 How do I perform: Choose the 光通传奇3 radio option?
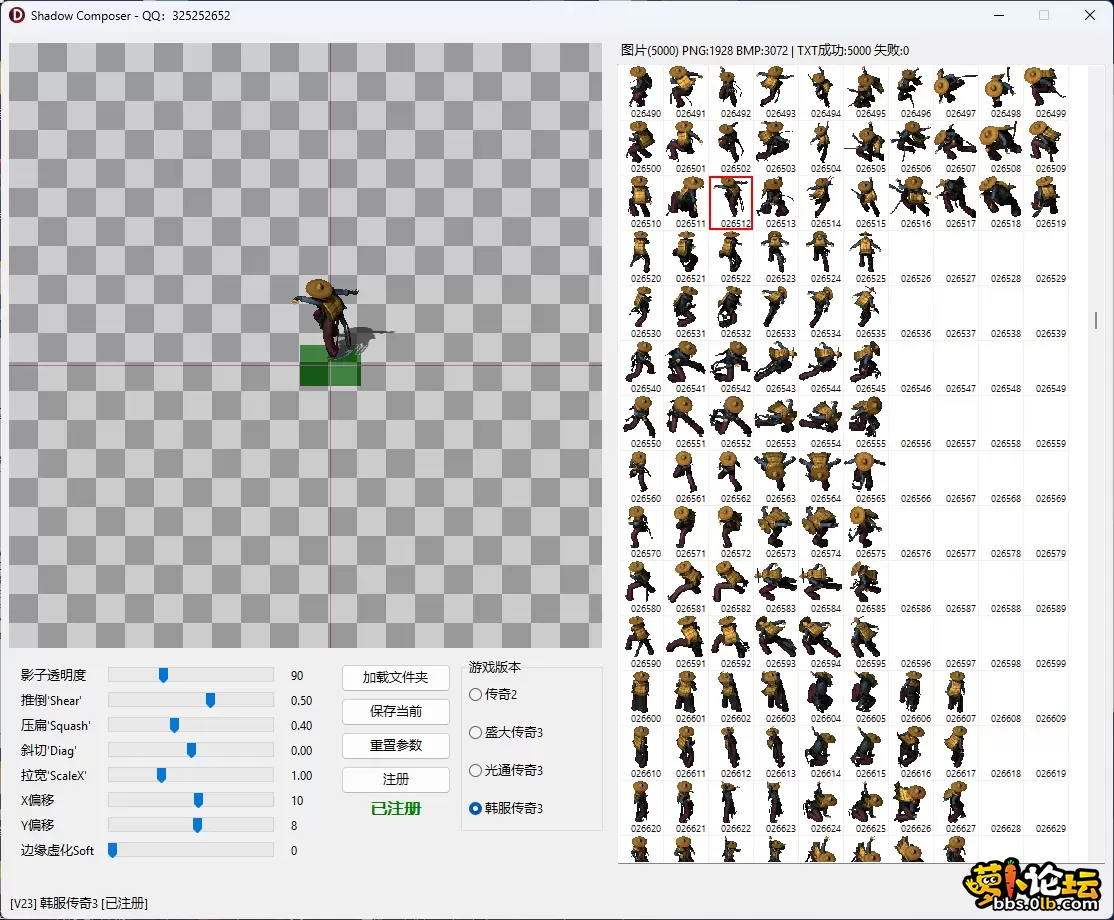[x=505, y=770]
